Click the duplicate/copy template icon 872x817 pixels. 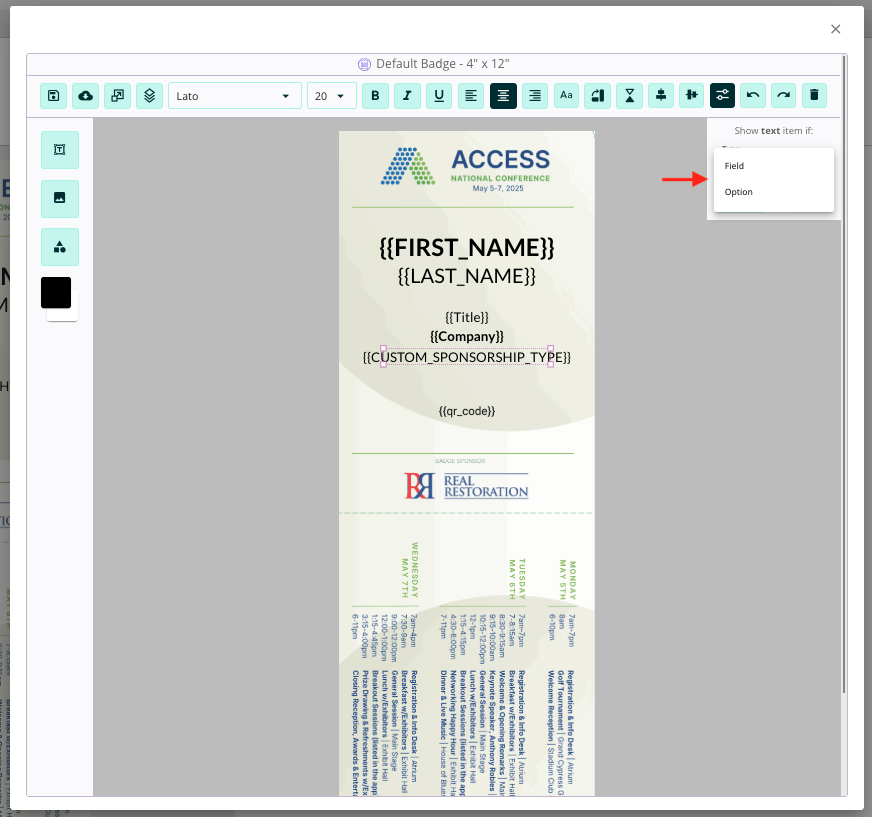(x=117, y=96)
